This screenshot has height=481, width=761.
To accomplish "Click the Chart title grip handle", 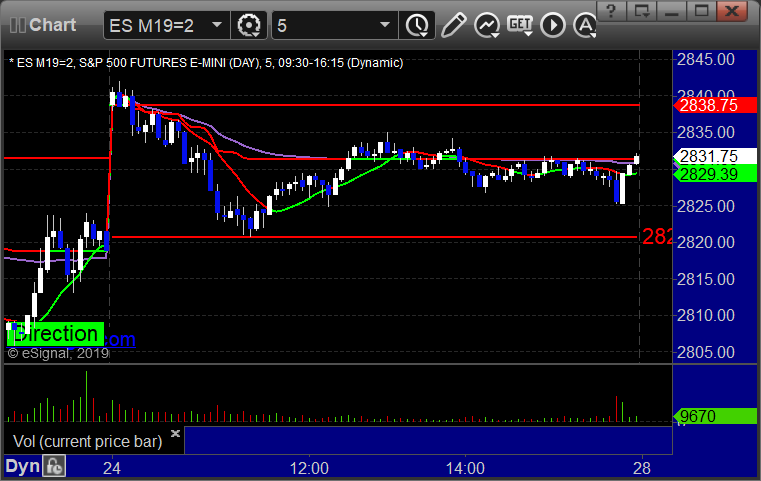I will 18,25.
